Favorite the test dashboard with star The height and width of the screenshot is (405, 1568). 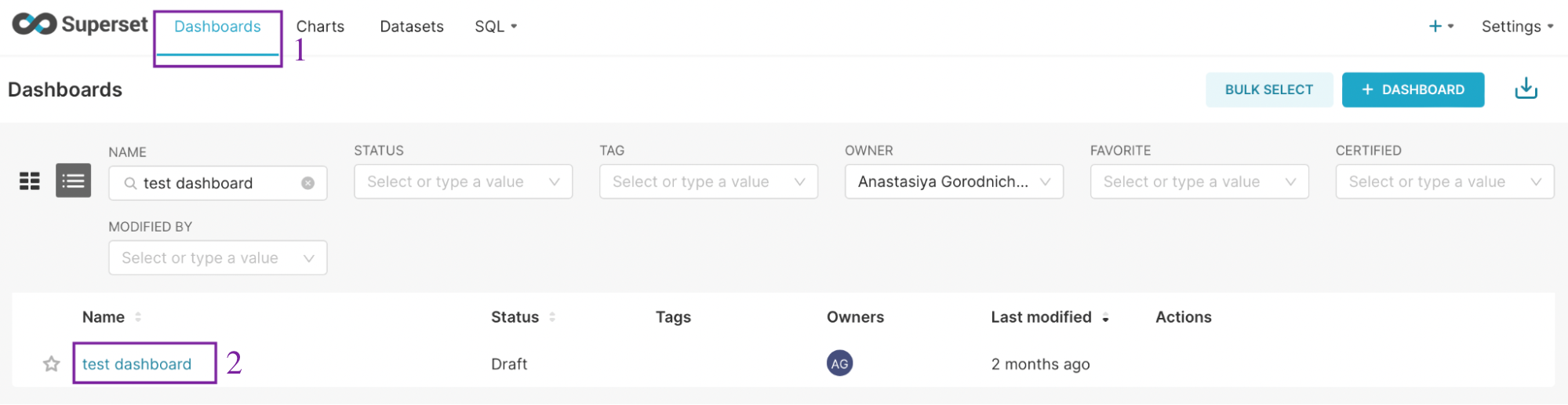[52, 364]
